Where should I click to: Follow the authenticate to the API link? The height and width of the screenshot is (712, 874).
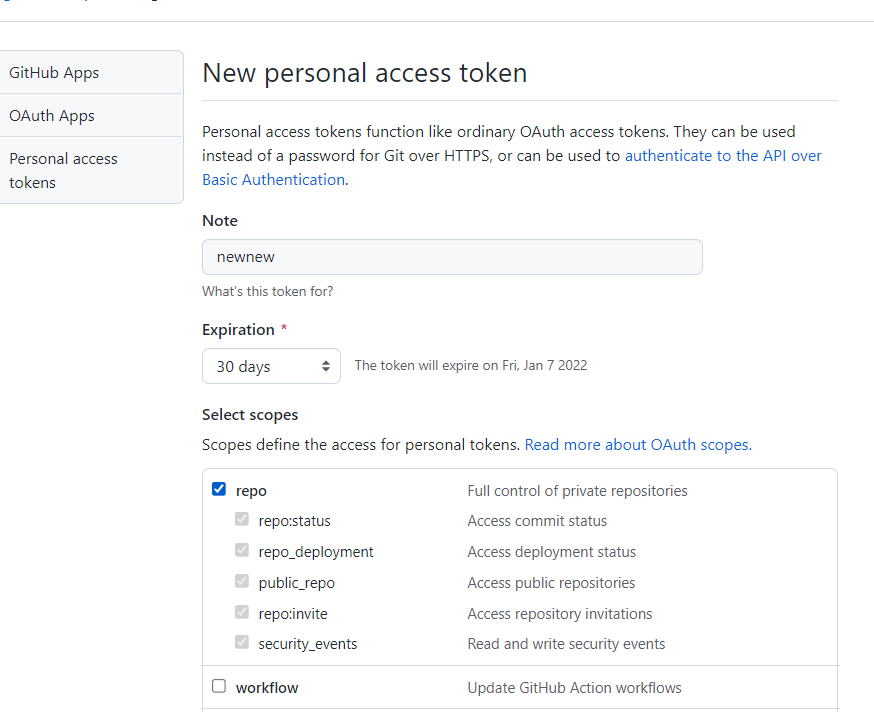[723, 156]
